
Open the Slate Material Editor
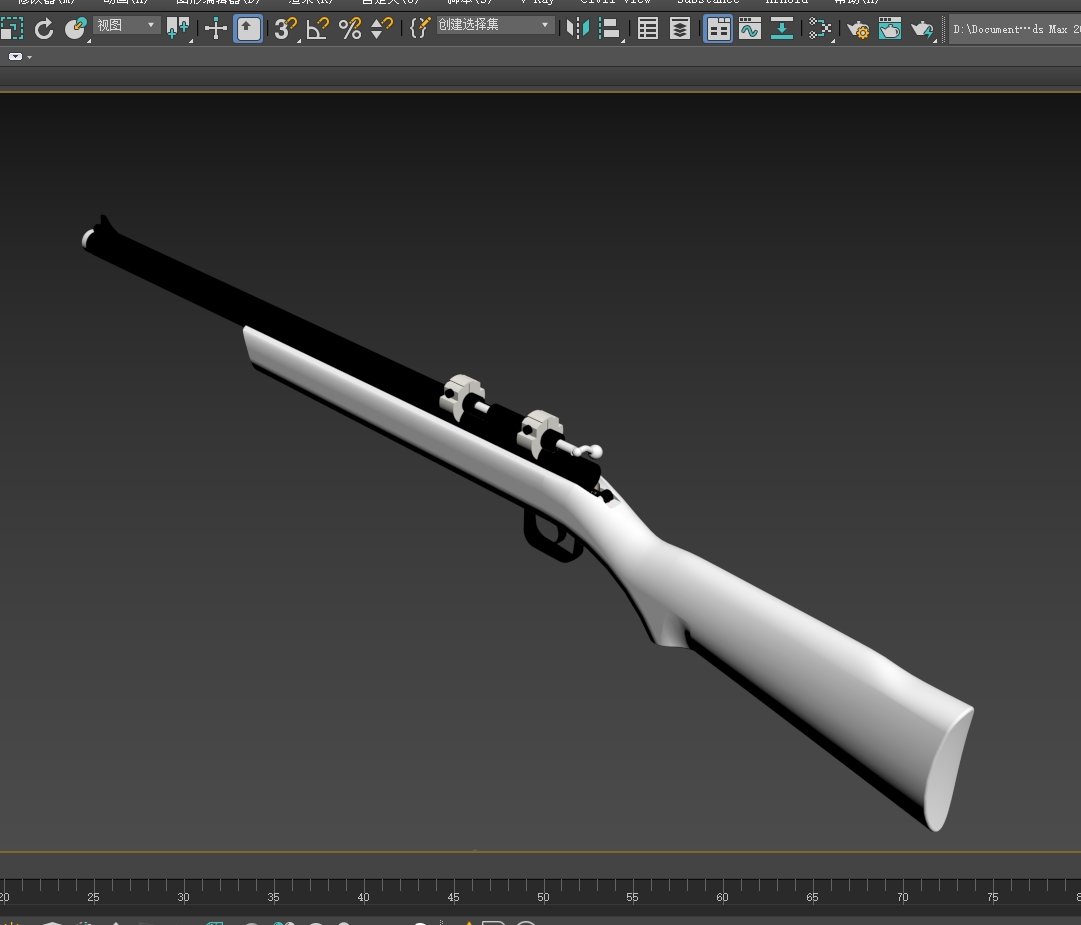pyautogui.click(x=820, y=29)
